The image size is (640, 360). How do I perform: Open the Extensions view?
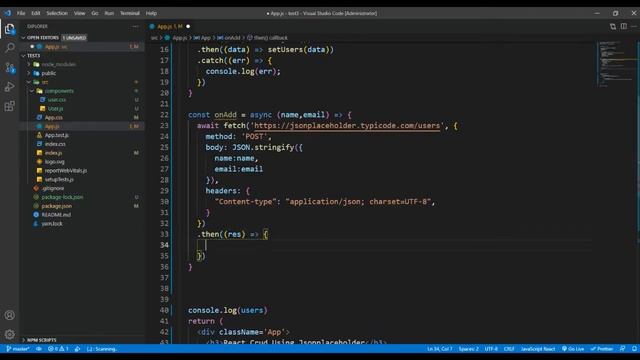pyautogui.click(x=9, y=106)
